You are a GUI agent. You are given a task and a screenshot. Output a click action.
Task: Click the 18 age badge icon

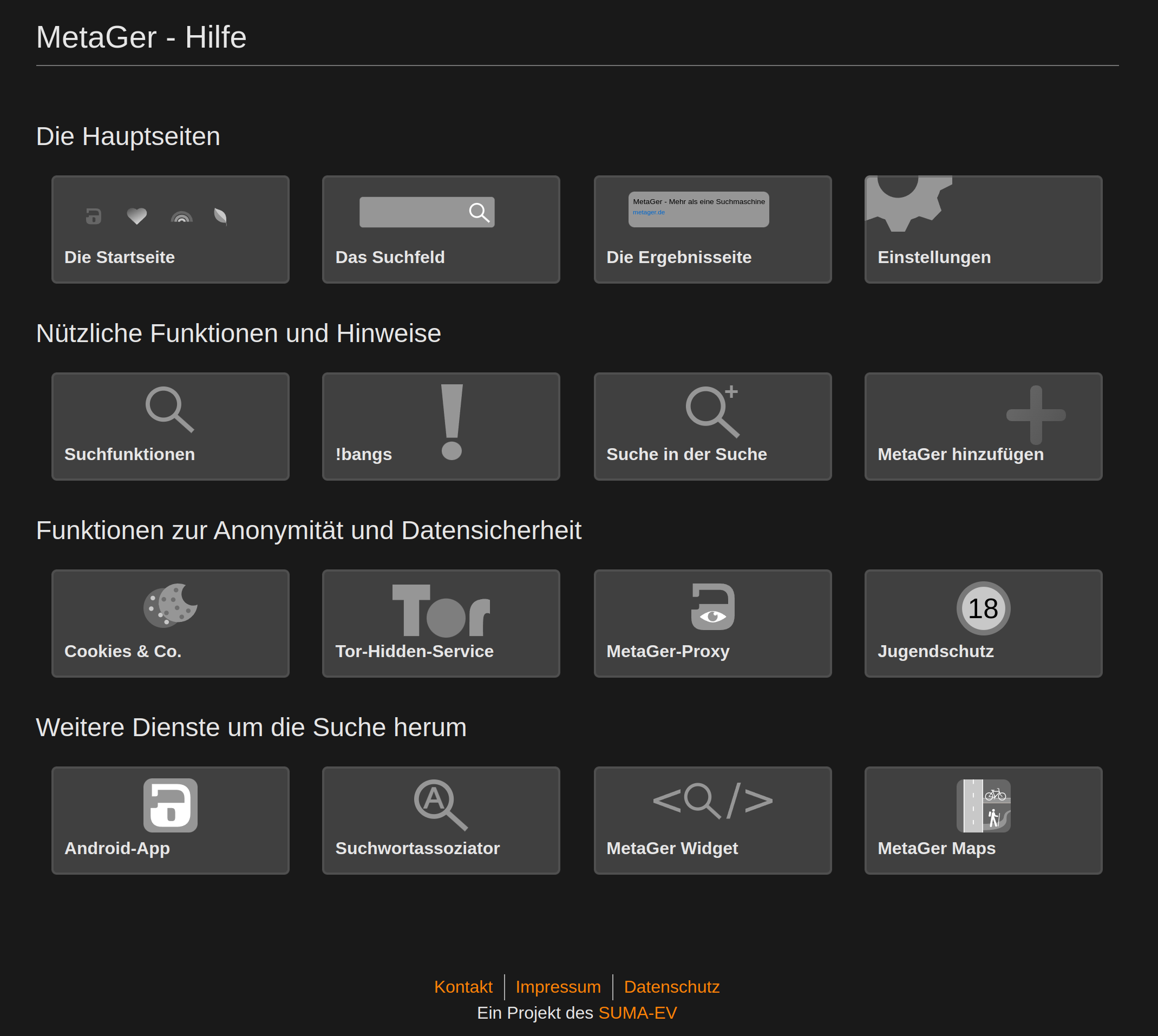(983, 608)
